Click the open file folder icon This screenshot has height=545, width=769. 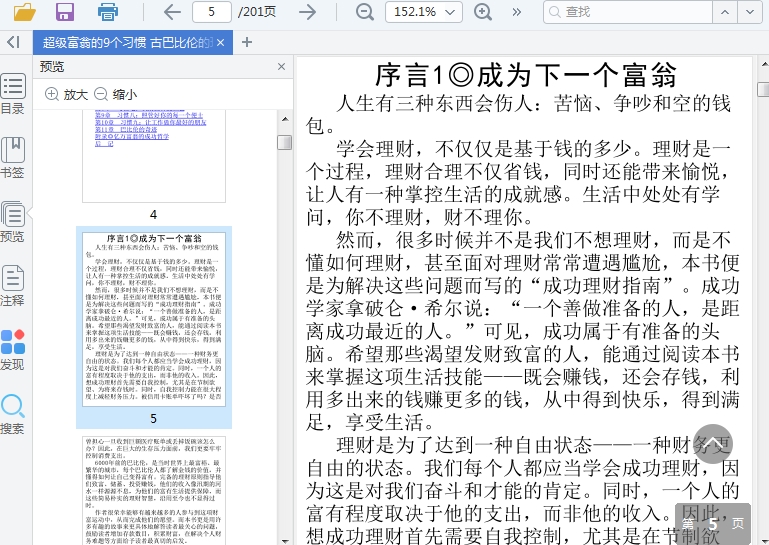24,12
